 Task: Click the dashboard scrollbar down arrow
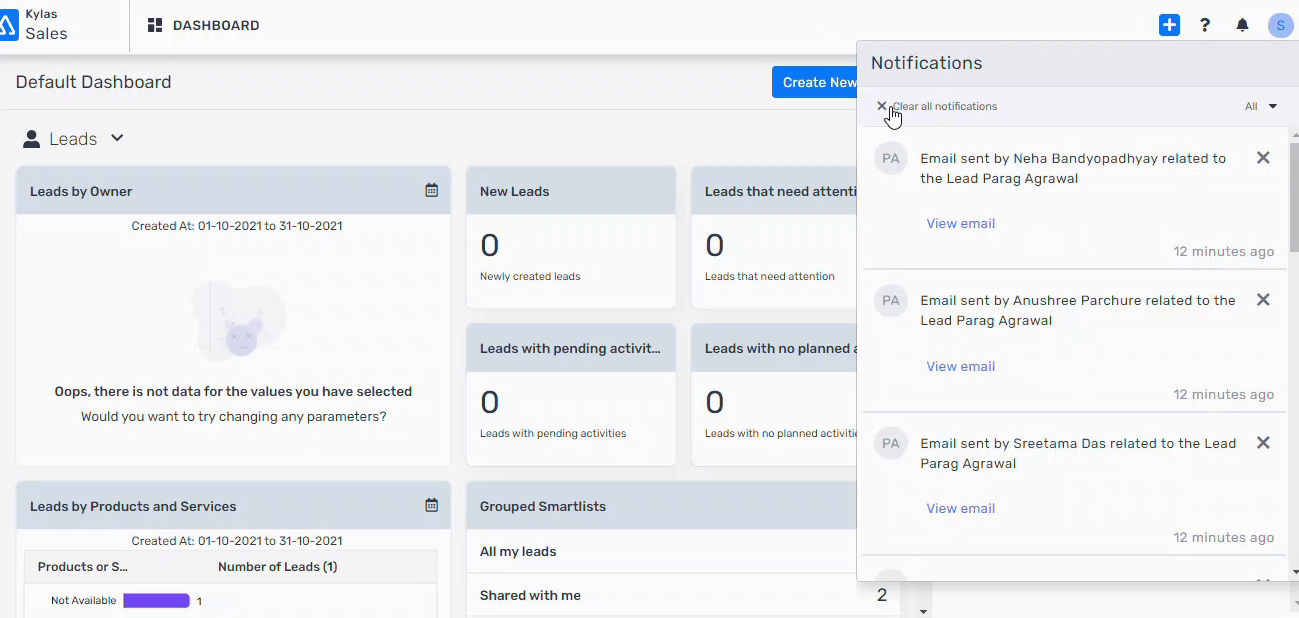tap(924, 611)
